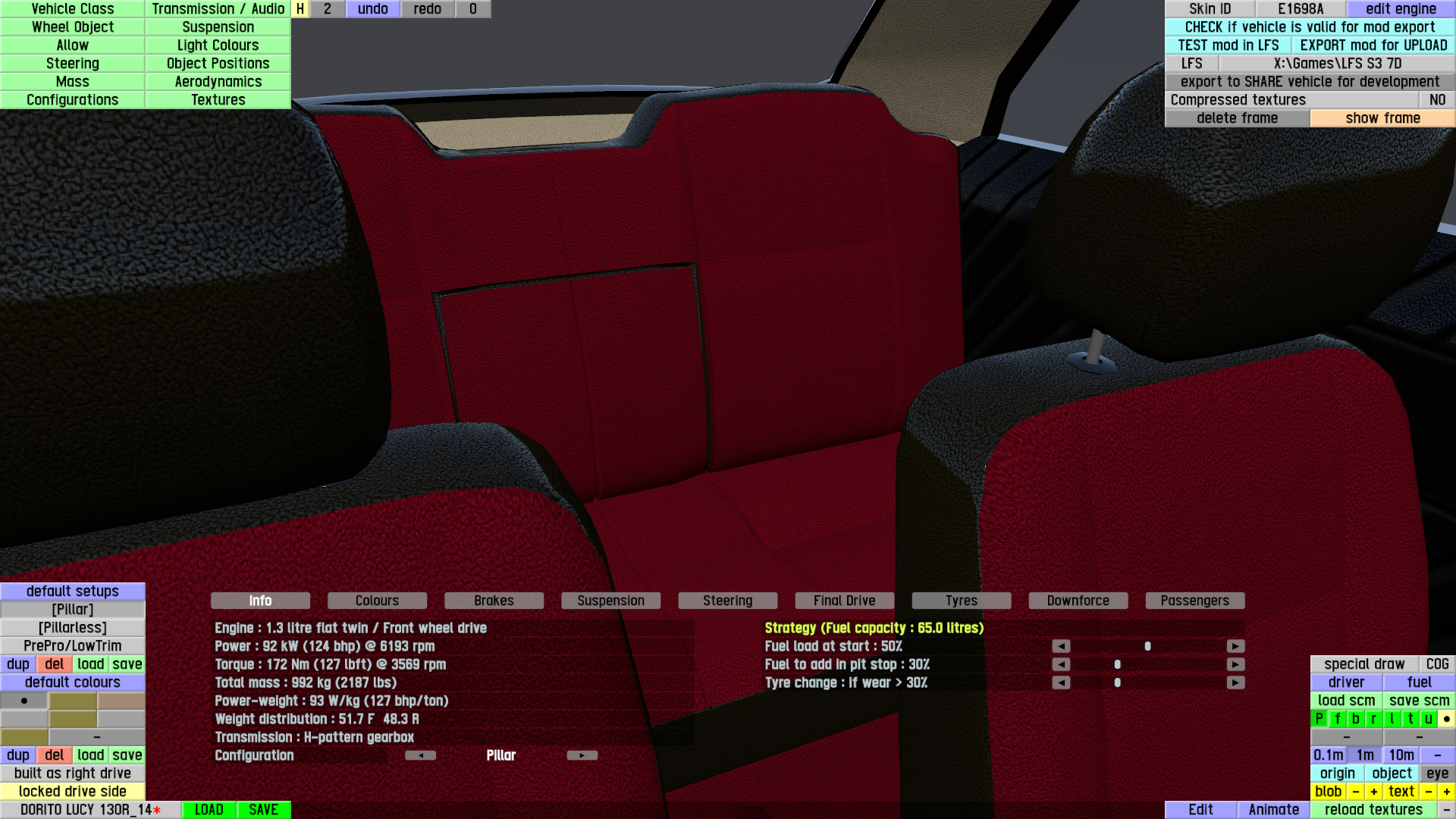Select the [Pillarless] default setup

73,628
